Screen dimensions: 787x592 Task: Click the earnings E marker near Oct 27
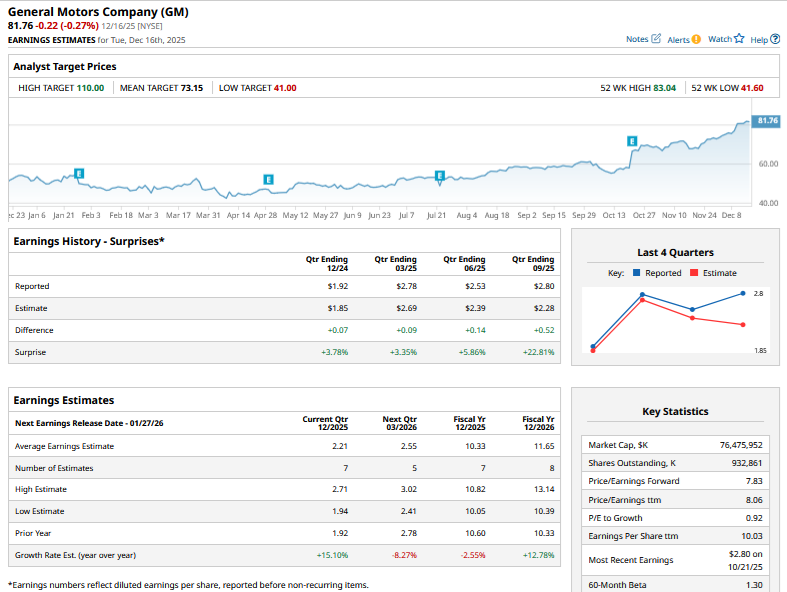click(632, 141)
